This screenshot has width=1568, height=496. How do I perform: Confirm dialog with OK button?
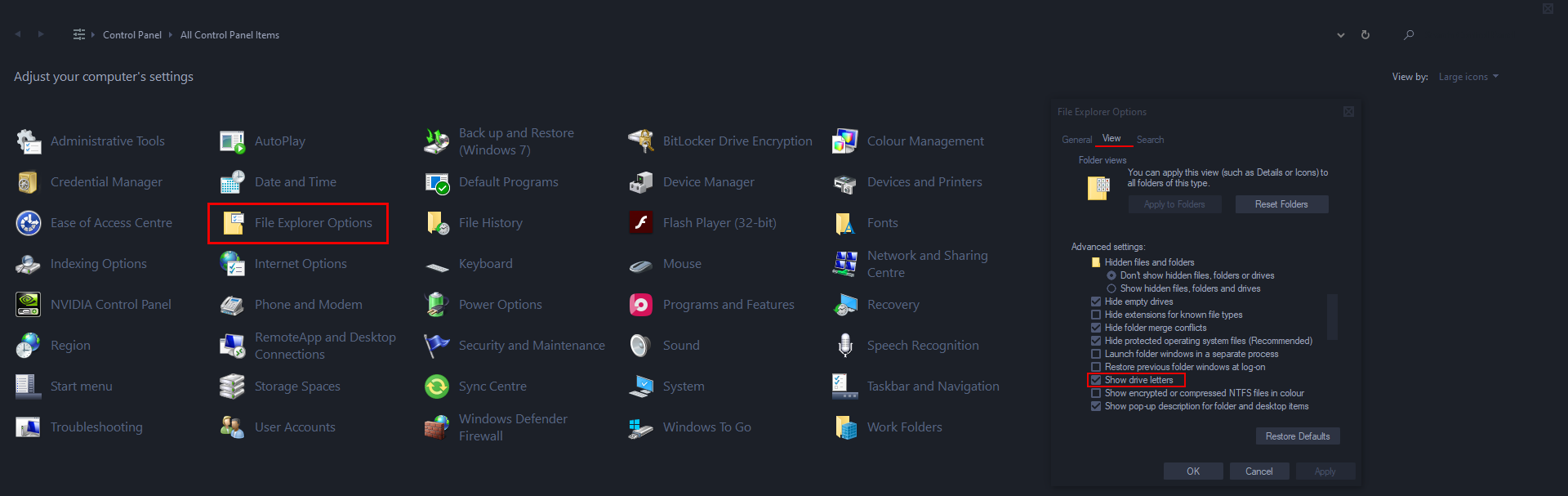click(1193, 471)
